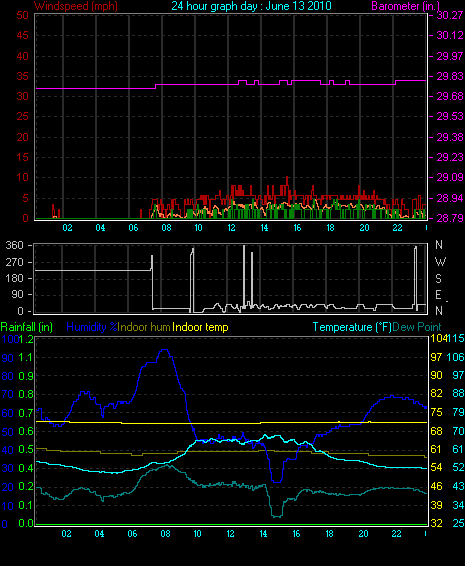Click hour label 12 under the windspeed graph

231,228
